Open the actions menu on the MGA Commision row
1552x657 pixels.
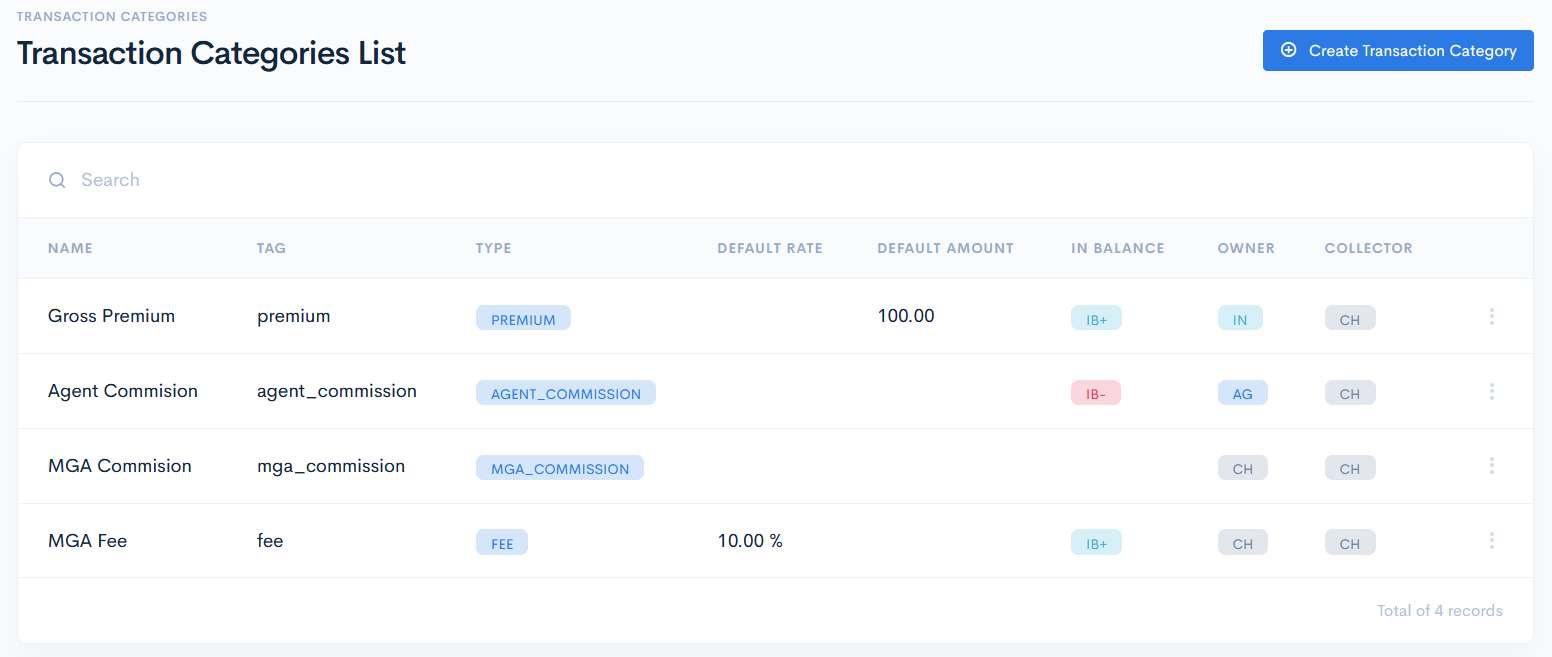(1492, 465)
